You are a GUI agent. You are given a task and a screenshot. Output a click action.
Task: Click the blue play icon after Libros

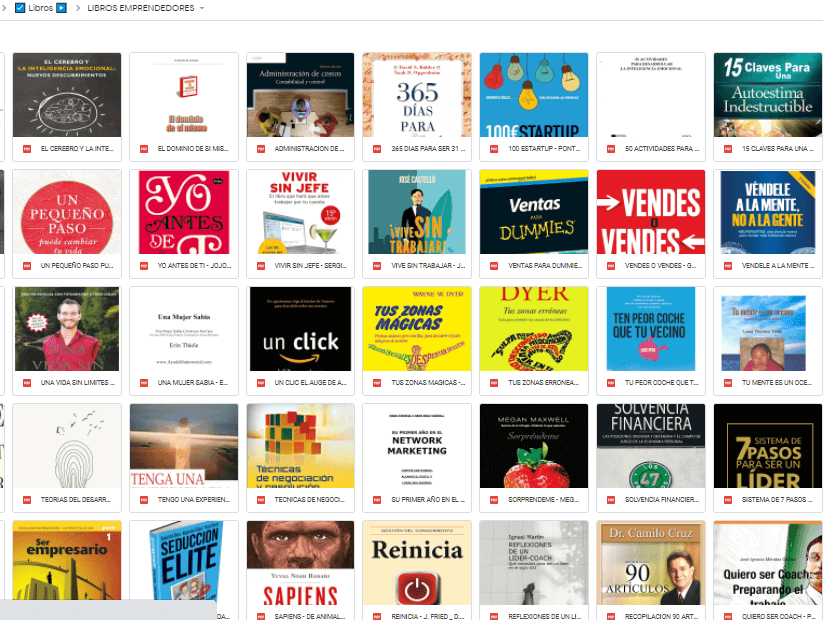[61, 8]
